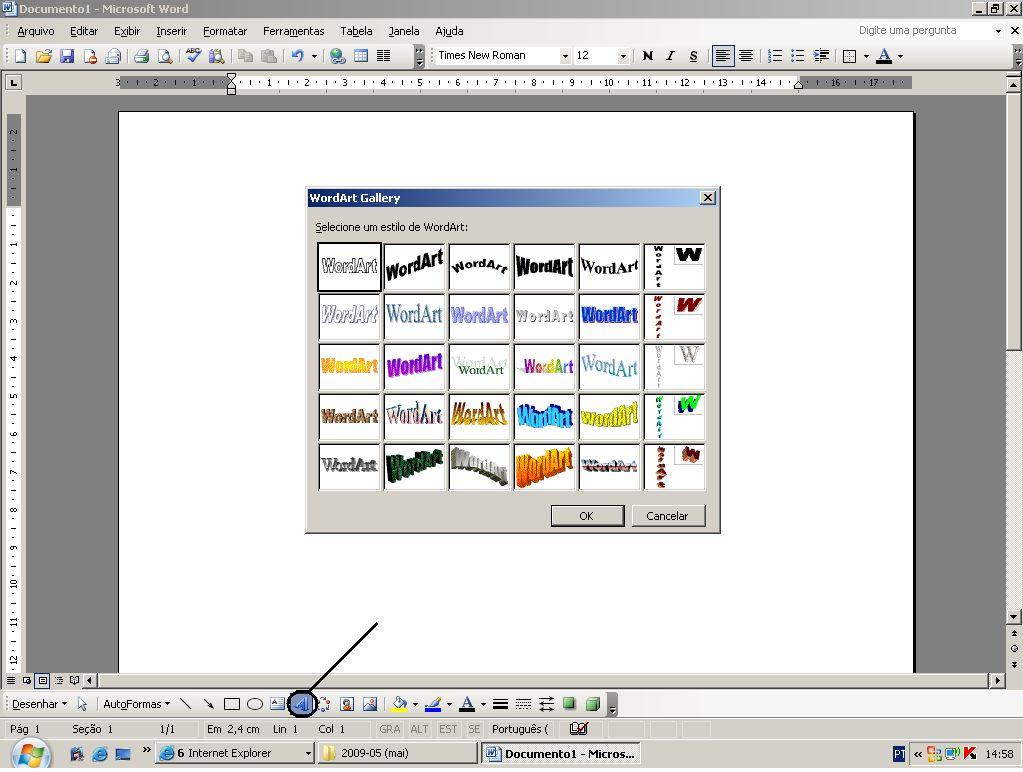Create a new blank document

[x=20, y=56]
